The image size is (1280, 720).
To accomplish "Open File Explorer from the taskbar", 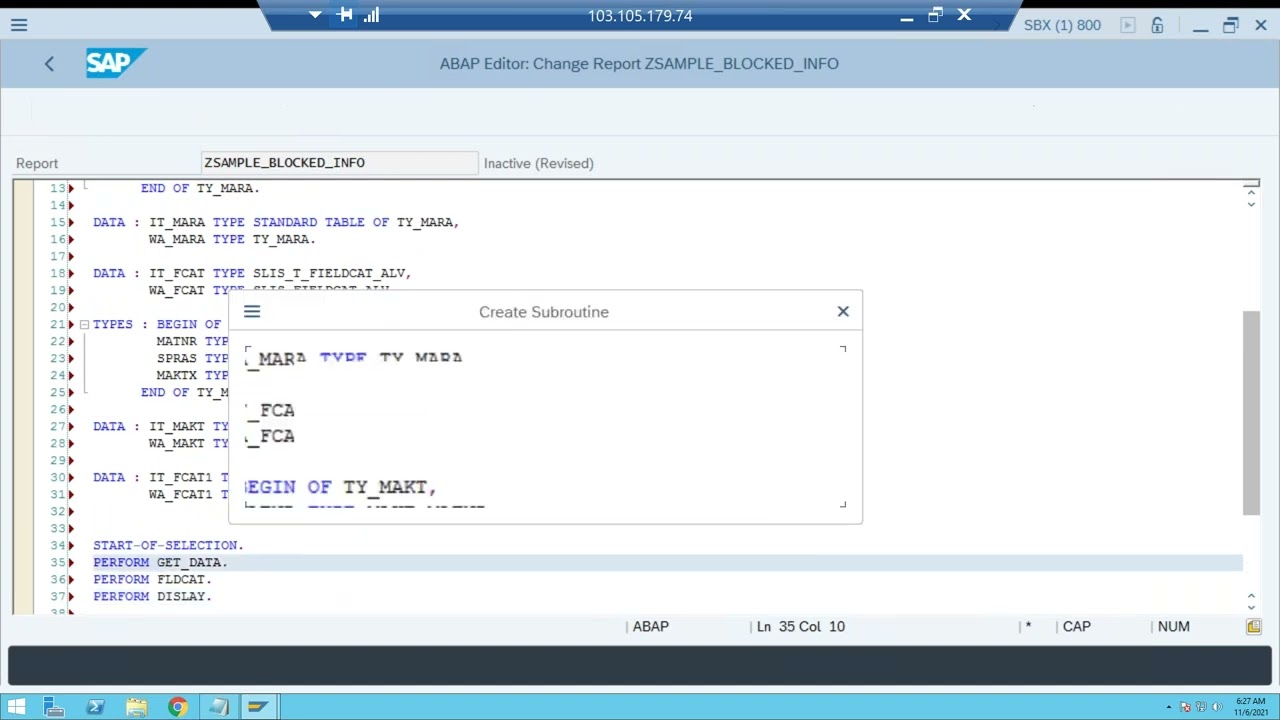I will click(136, 707).
